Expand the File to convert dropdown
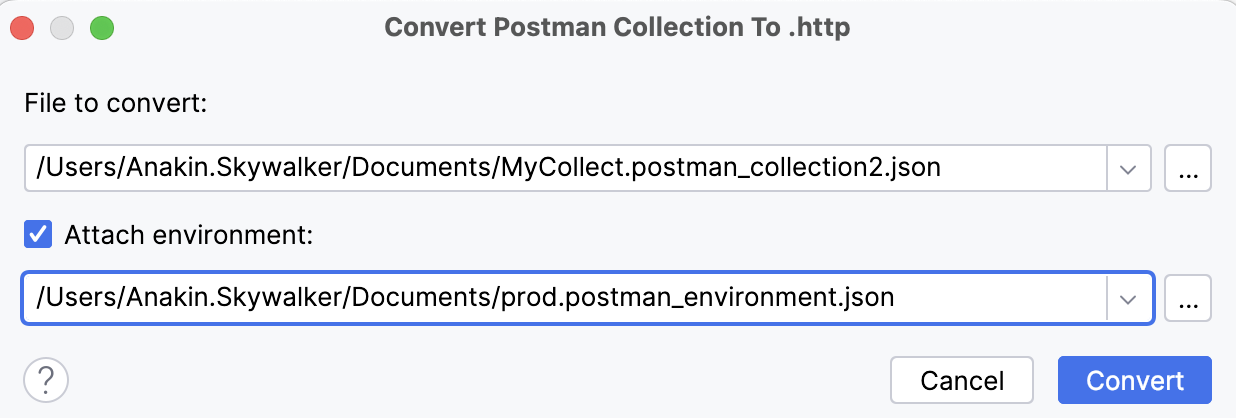Viewport: 1236px width, 418px height. pyautogui.click(x=1129, y=169)
